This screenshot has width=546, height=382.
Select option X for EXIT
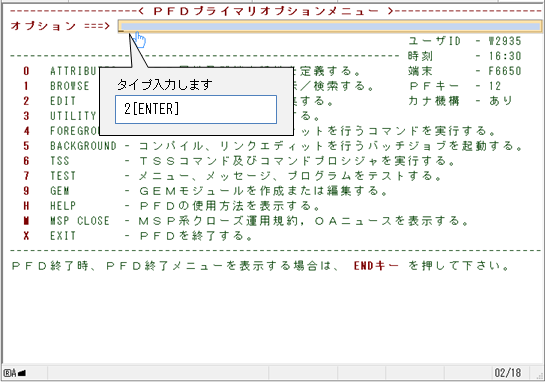(x=26, y=236)
